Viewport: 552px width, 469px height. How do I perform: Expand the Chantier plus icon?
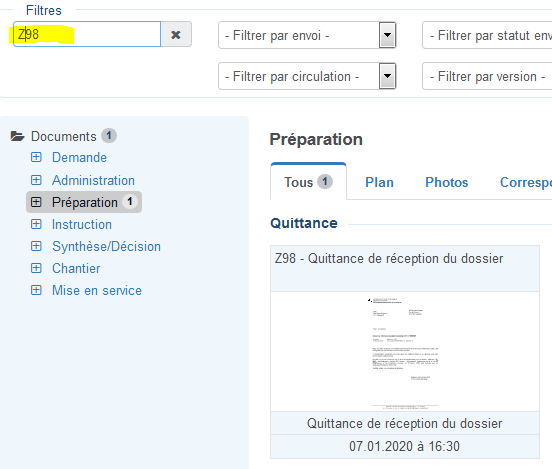(36, 268)
